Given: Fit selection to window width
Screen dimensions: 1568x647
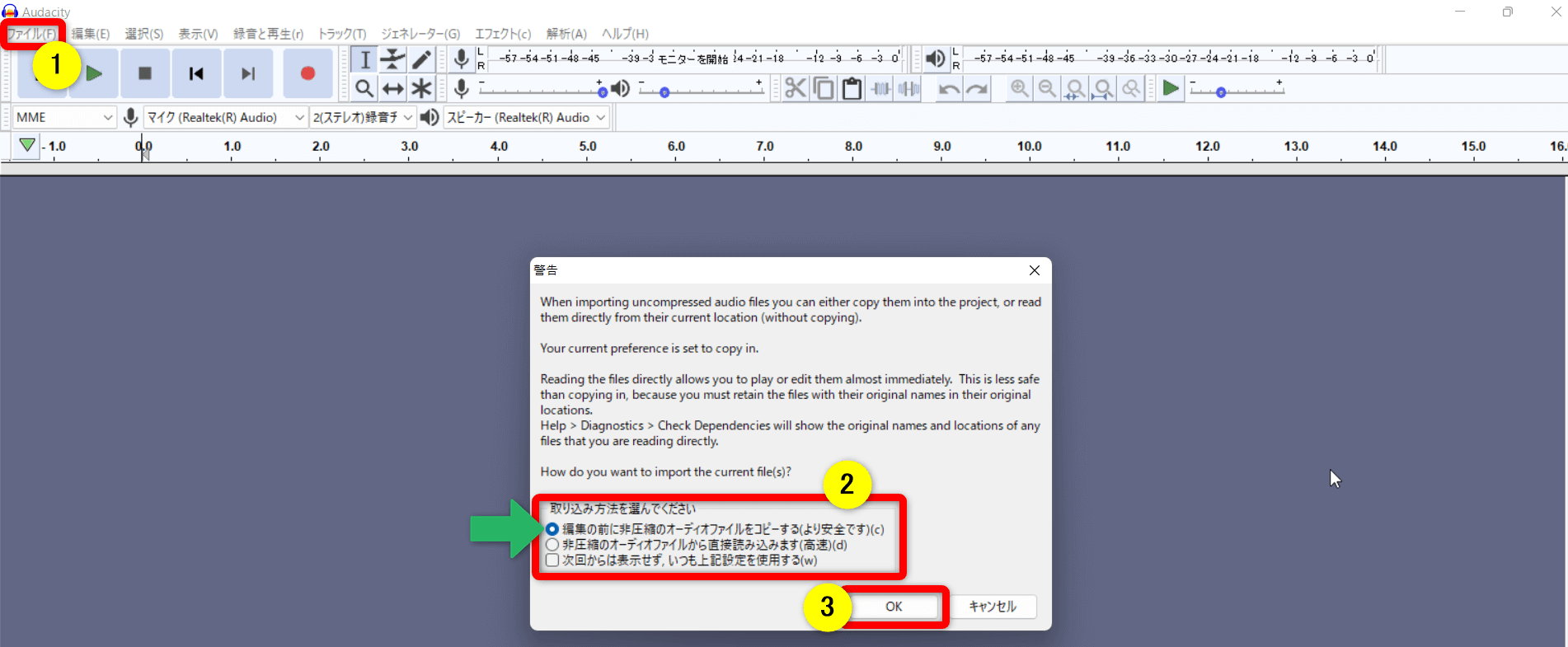Looking at the screenshot, I should (1075, 88).
